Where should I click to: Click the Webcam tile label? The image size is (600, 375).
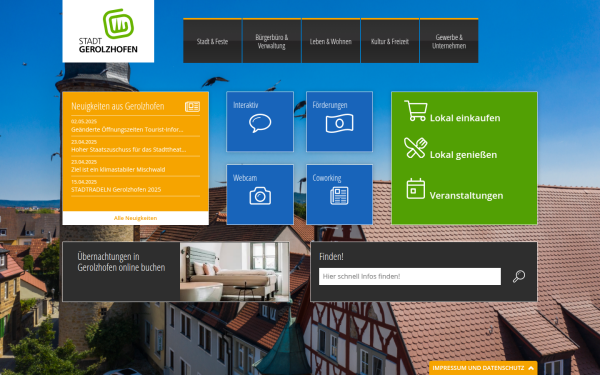tap(245, 178)
